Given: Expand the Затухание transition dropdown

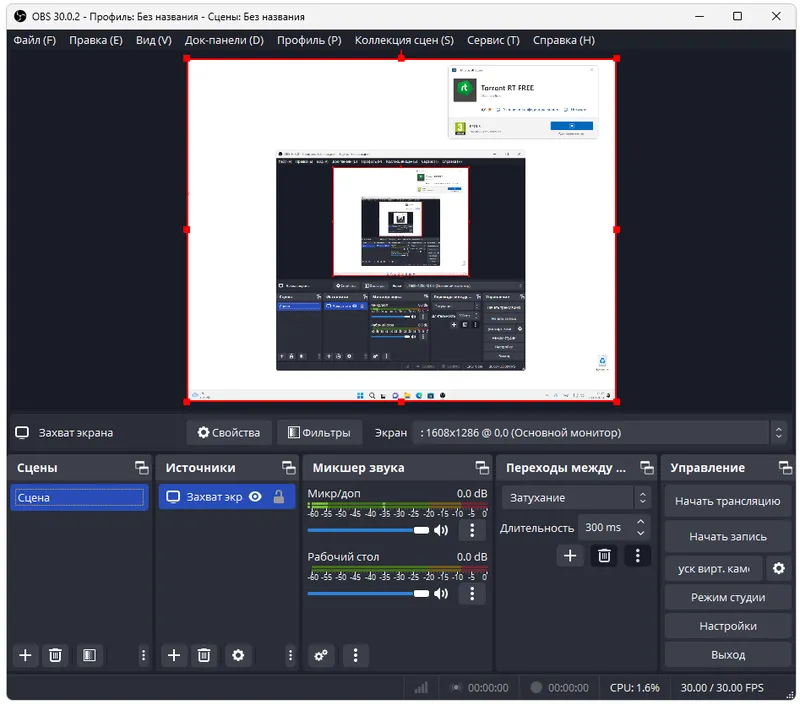Looking at the screenshot, I should [x=577, y=498].
